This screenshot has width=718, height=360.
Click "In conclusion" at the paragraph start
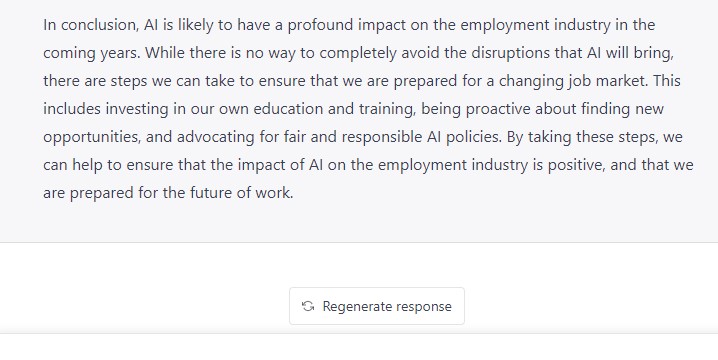[x=91, y=25]
